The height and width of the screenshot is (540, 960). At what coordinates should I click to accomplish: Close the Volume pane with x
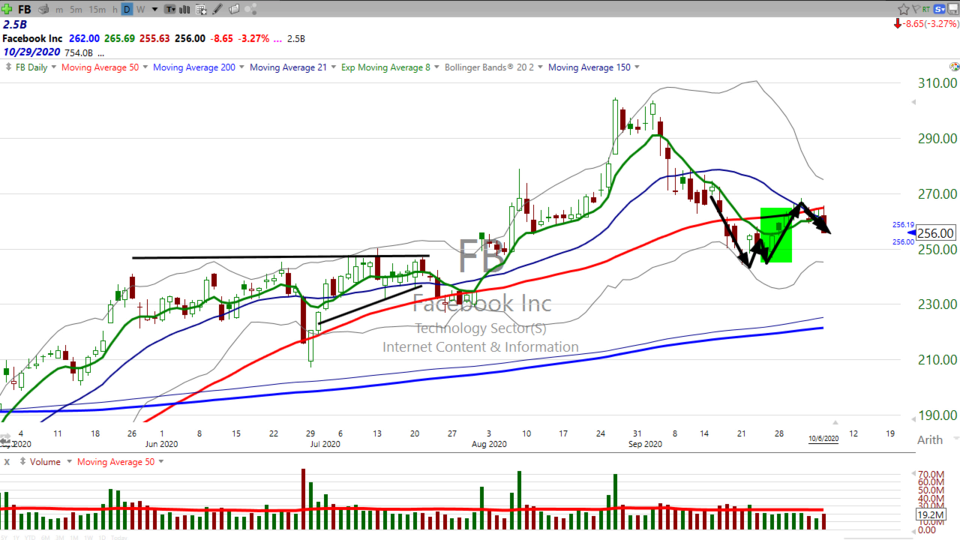7,462
